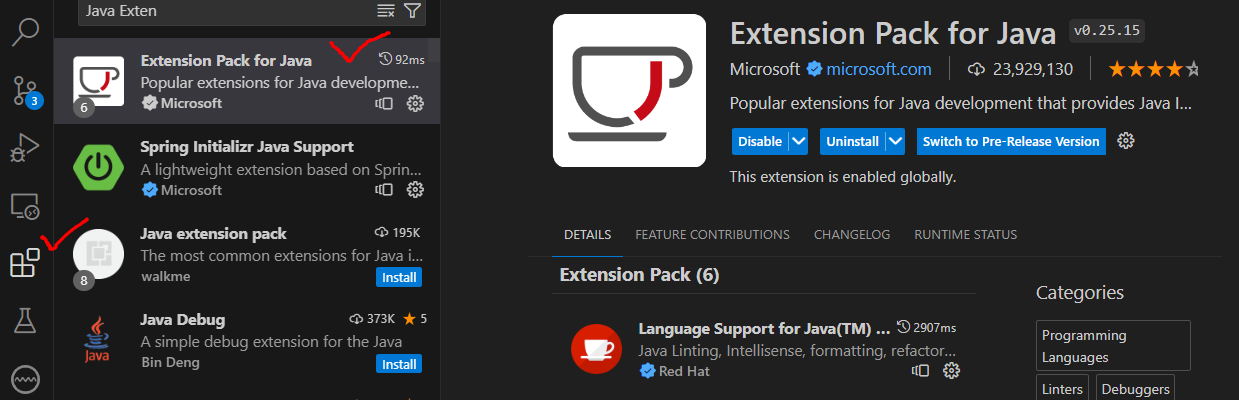Select the Linters category tag
The width and height of the screenshot is (1239, 400).
tap(1063, 388)
